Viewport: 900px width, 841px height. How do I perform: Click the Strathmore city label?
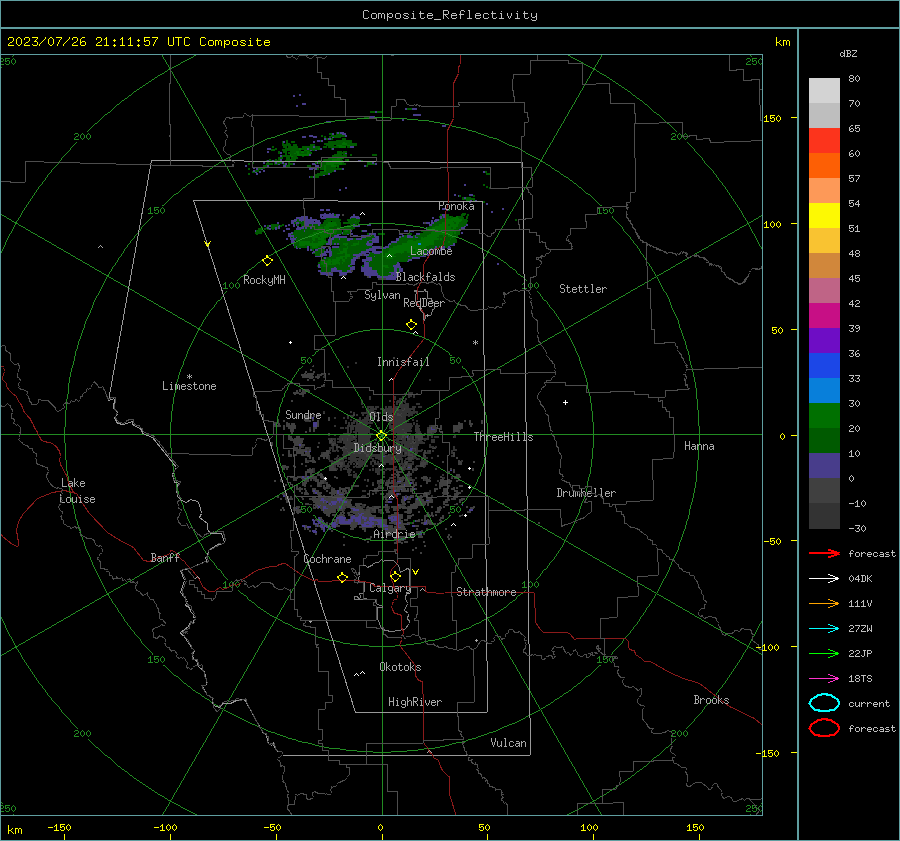click(x=486, y=592)
